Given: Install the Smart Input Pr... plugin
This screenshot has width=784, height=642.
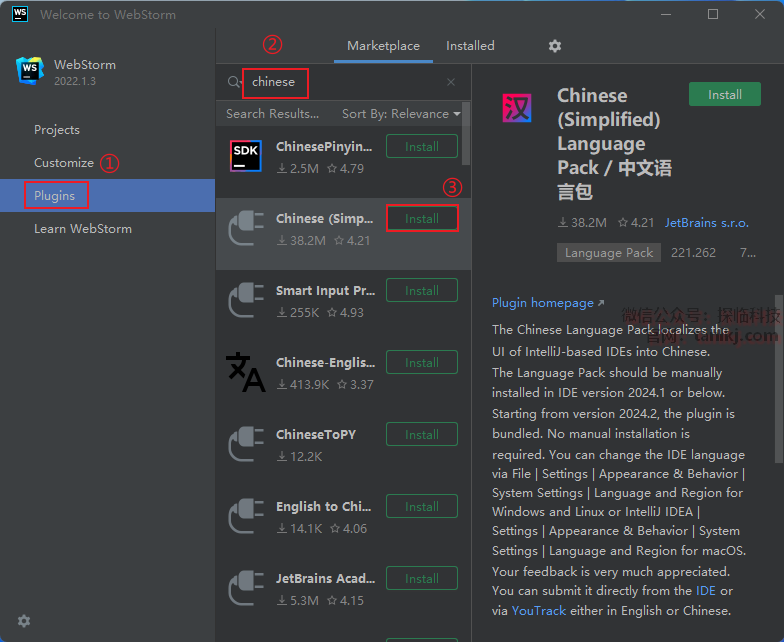Looking at the screenshot, I should (422, 290).
